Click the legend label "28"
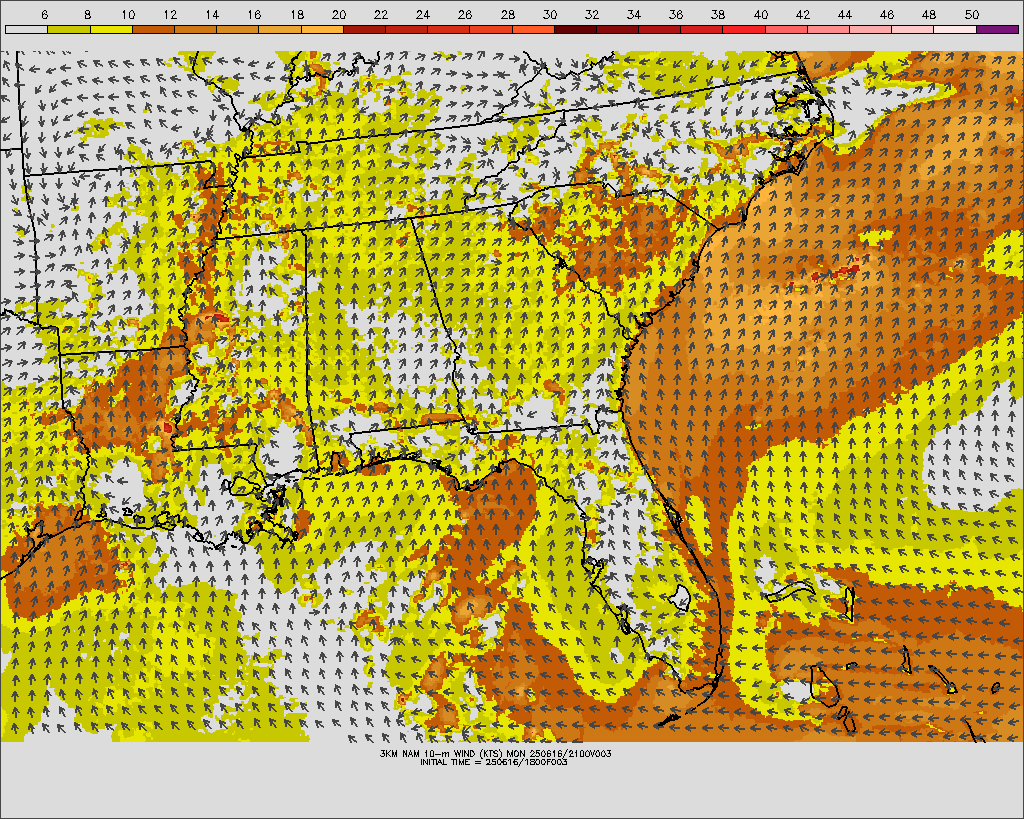 507,14
